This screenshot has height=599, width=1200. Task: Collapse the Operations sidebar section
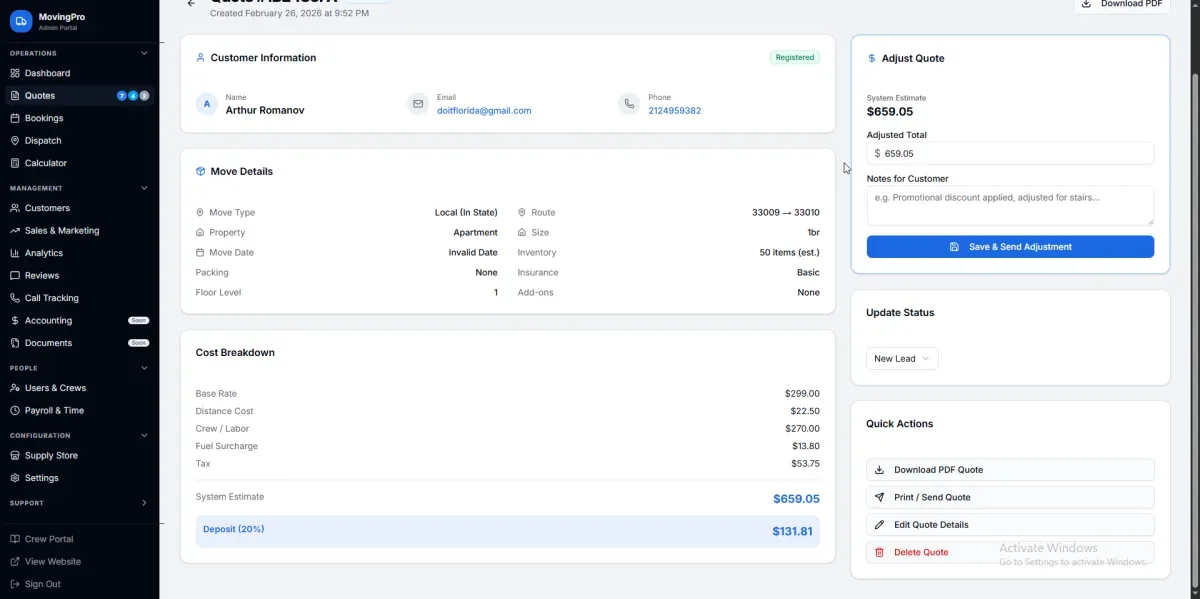click(144, 53)
